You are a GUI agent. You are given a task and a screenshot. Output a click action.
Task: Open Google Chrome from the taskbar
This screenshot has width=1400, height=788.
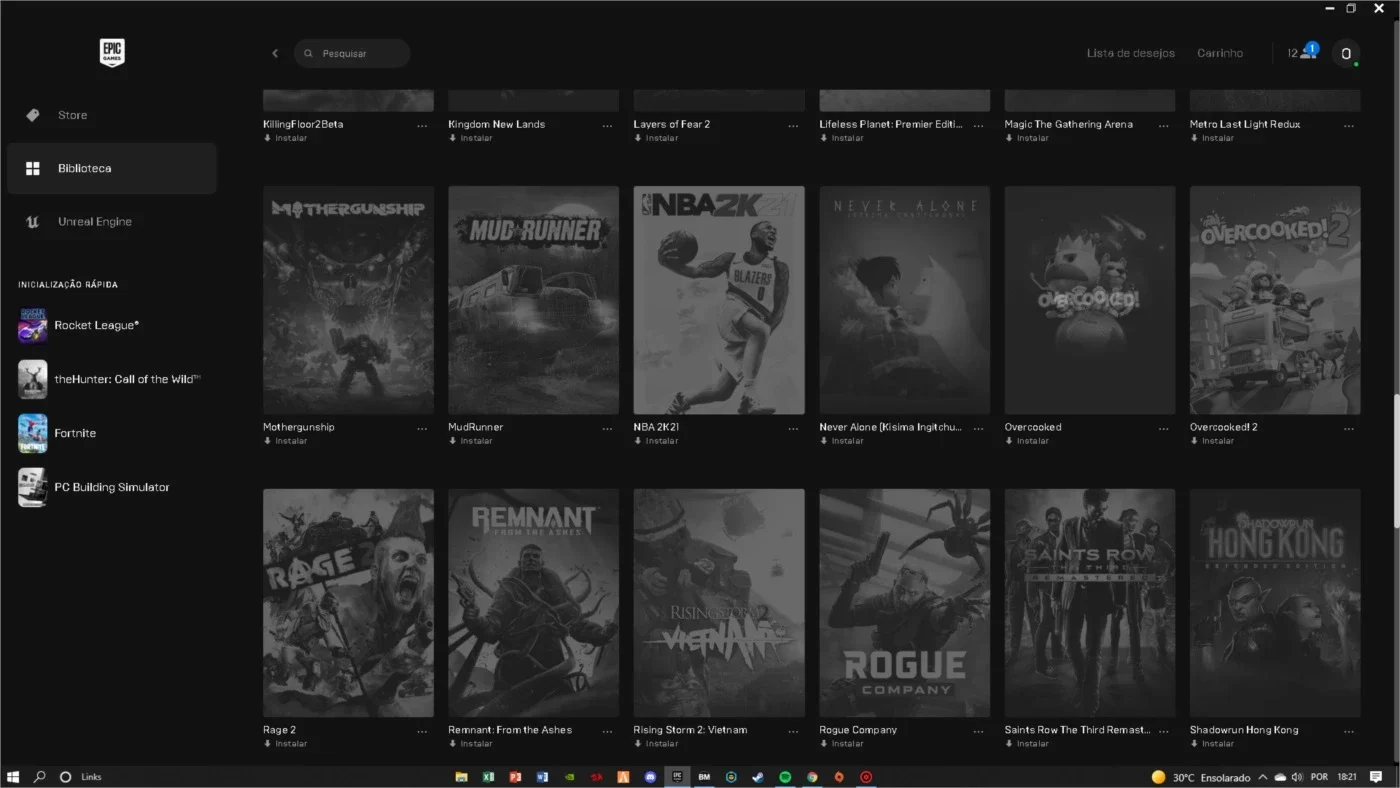812,777
